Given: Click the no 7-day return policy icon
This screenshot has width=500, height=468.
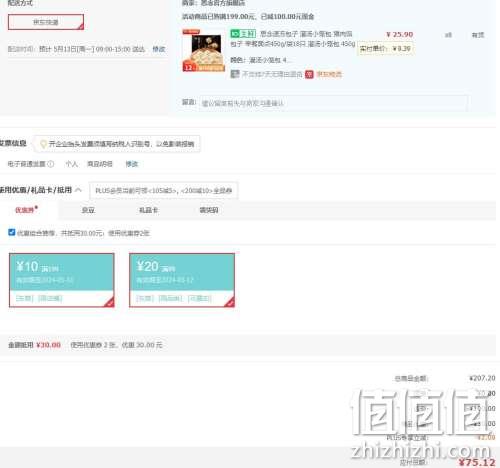Looking at the screenshot, I should (x=235, y=74).
